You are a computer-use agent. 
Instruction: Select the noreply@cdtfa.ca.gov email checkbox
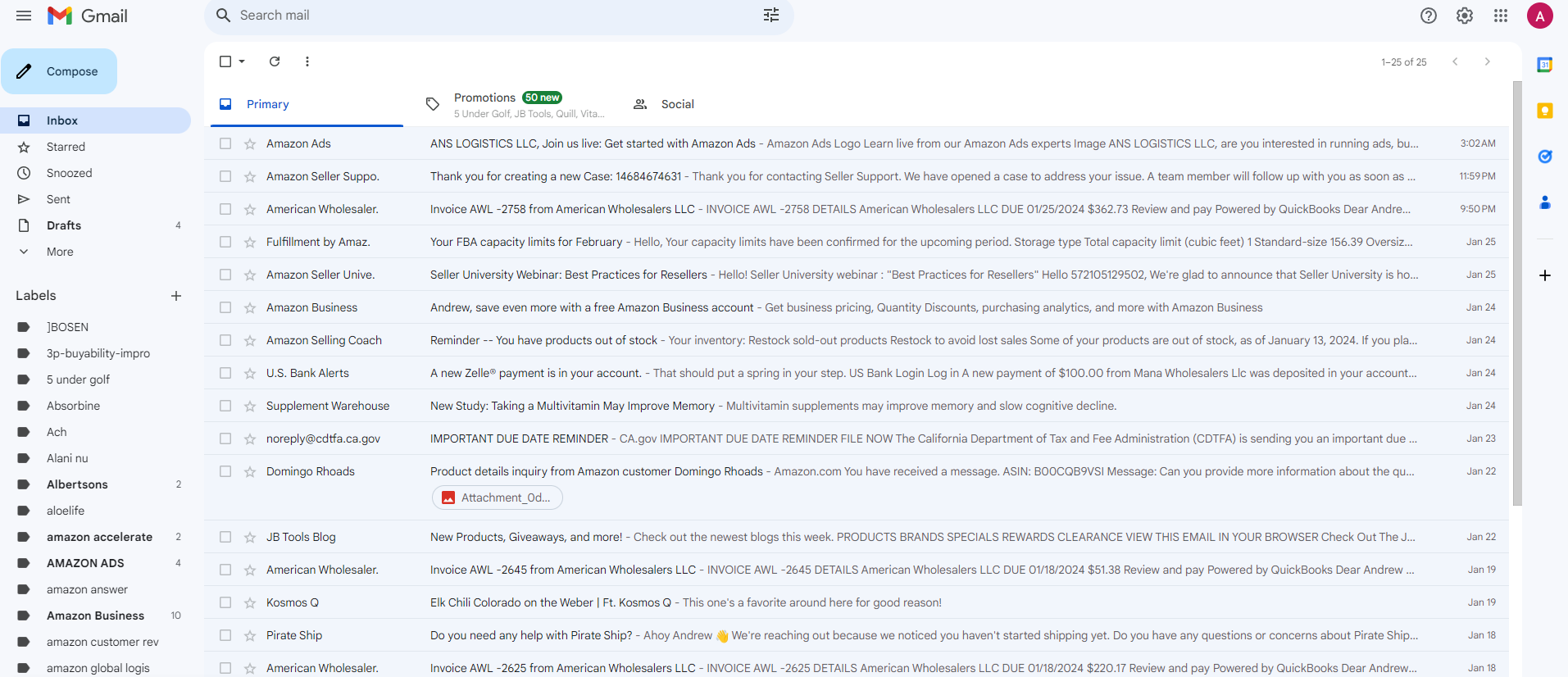click(225, 438)
